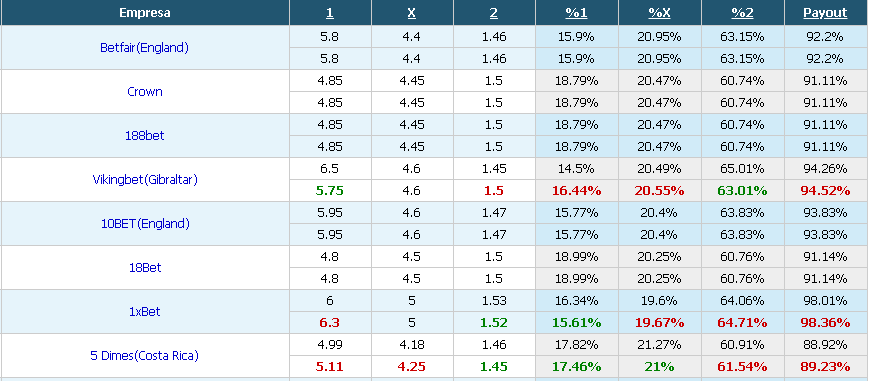Sort by the %1 column header

point(577,13)
